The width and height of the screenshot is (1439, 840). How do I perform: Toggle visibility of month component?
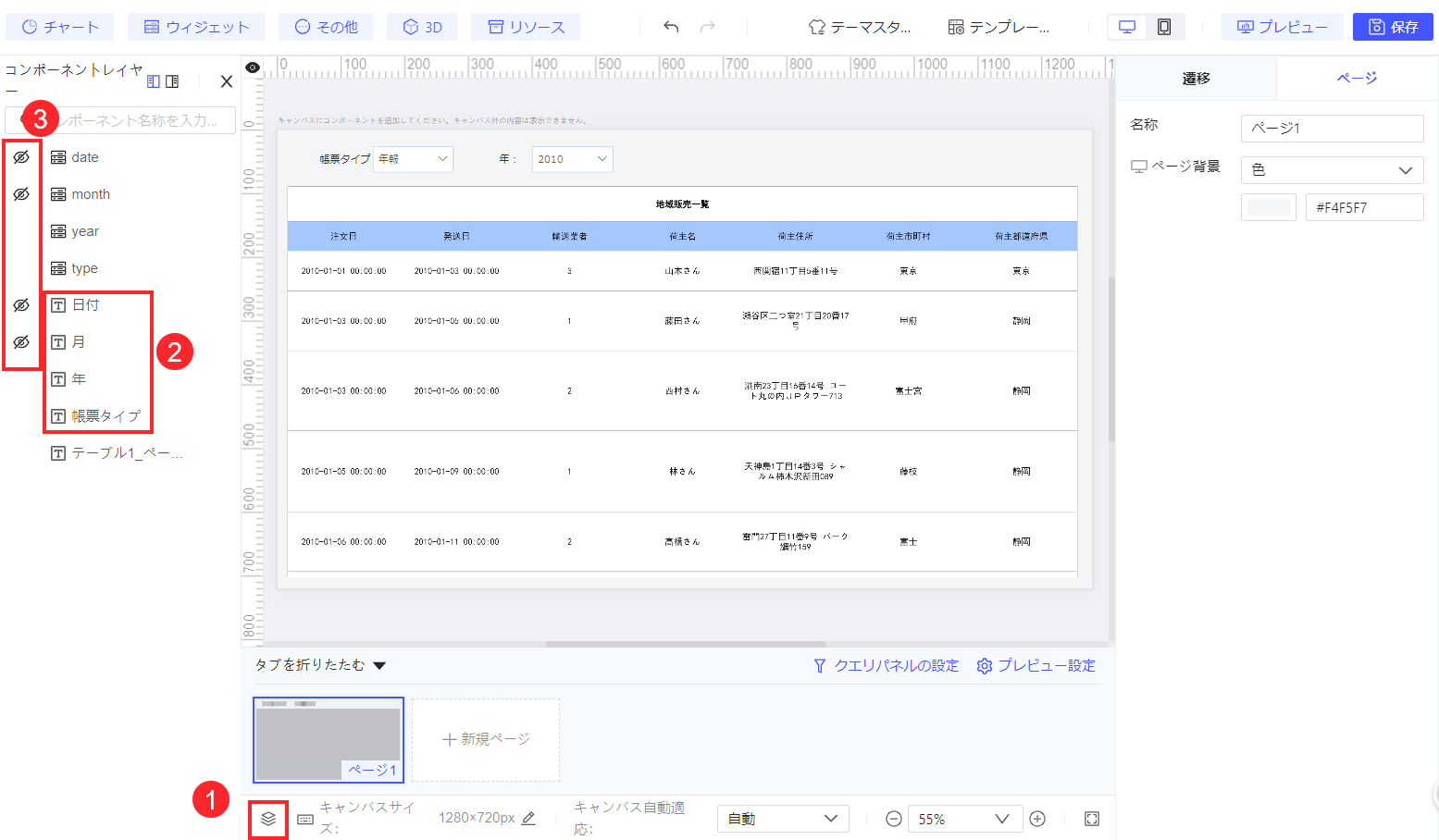21,194
